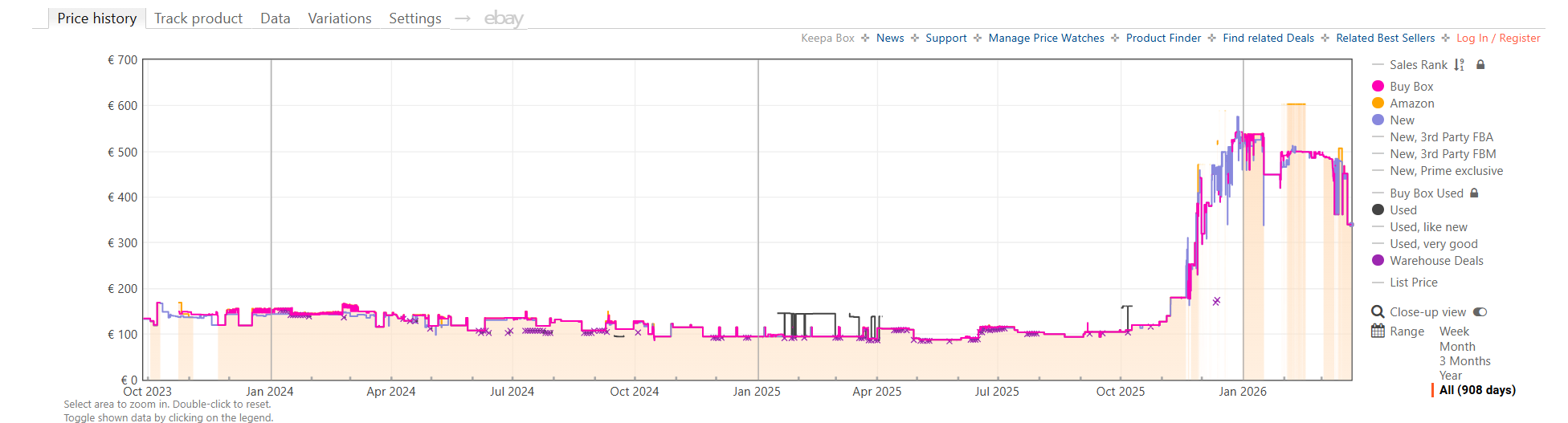Open the eBay price history logo

[x=504, y=18]
